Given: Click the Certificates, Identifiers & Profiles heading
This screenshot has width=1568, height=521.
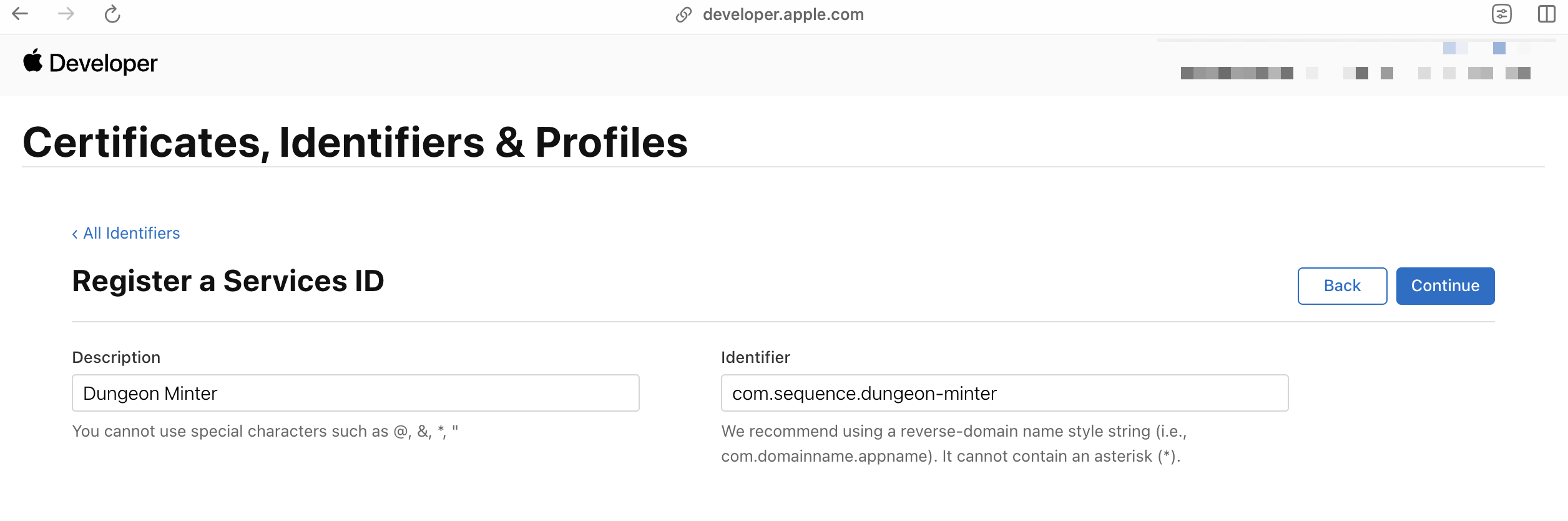Looking at the screenshot, I should 355,142.
